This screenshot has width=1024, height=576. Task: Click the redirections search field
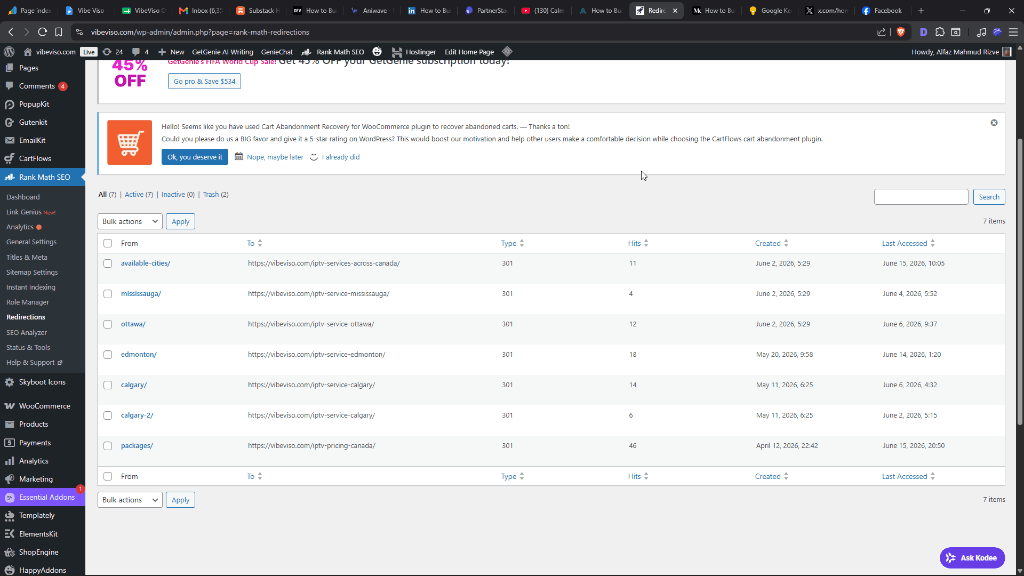pyautogui.click(x=921, y=197)
